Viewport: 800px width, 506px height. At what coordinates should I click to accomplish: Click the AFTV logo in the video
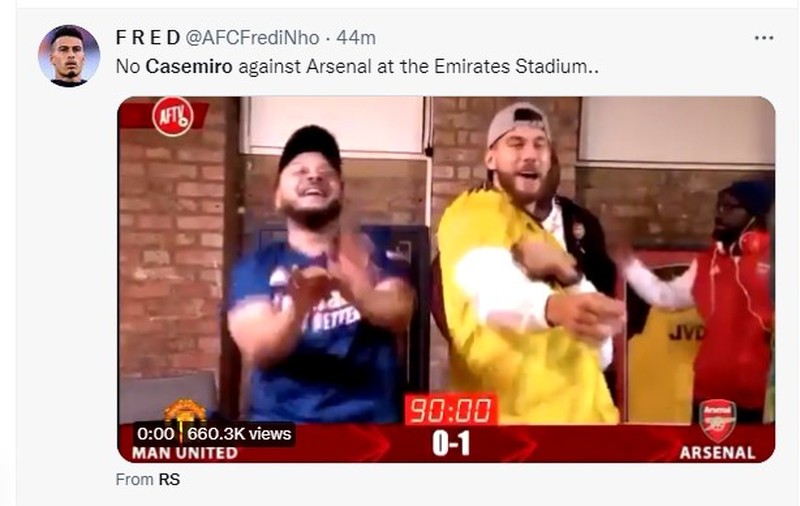tap(172, 117)
